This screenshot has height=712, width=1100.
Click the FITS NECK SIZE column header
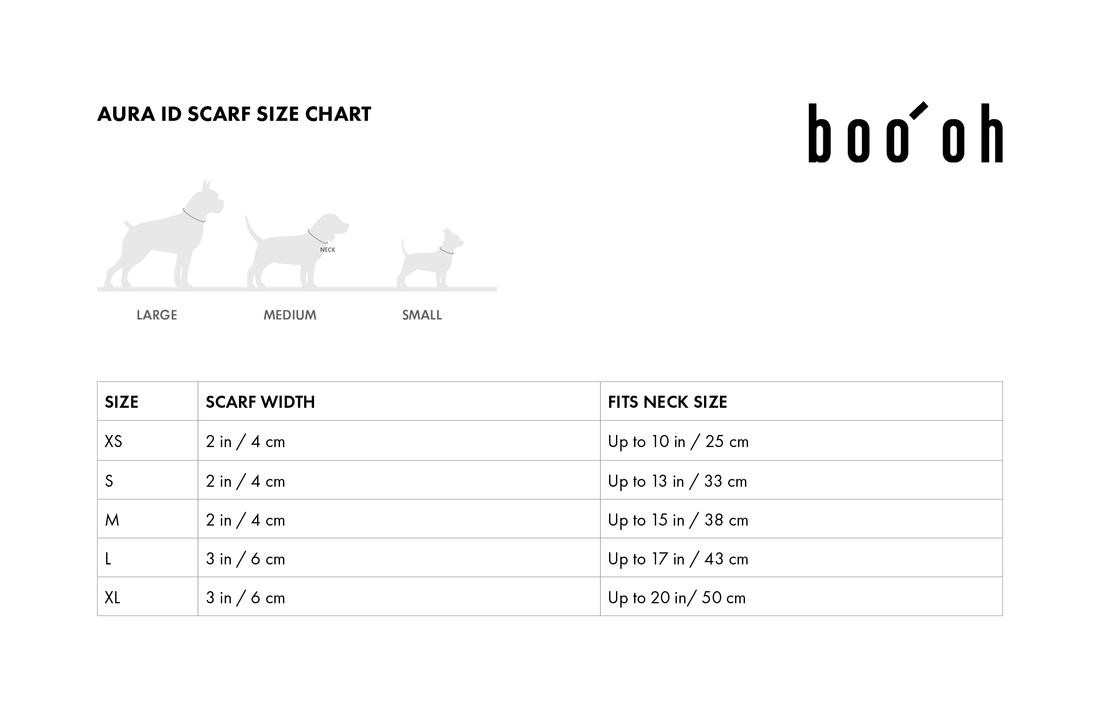[x=667, y=402]
